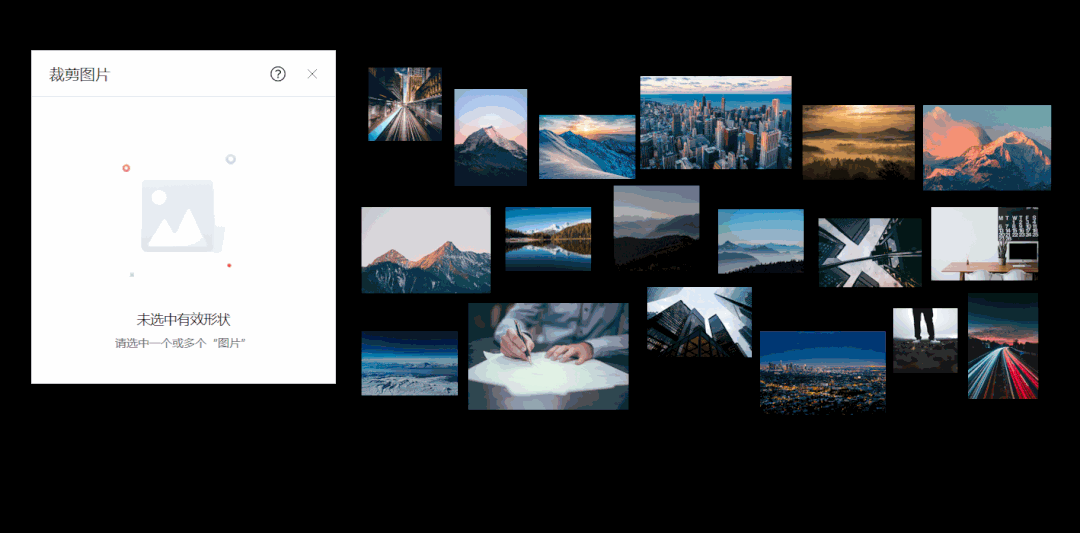This screenshot has height=533, width=1080.
Task: Select the snowy plain under dark sky photo
Action: click(x=410, y=363)
